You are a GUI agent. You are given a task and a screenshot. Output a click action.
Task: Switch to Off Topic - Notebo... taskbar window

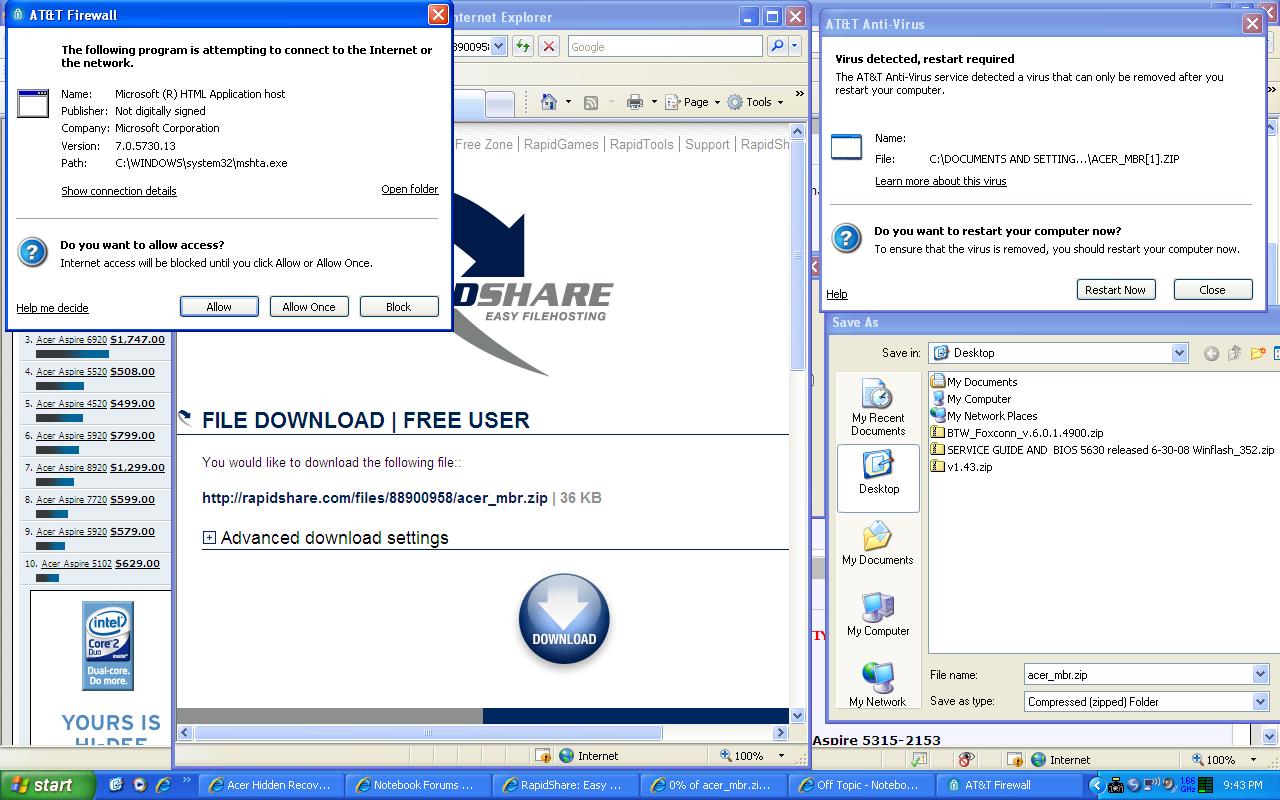pyautogui.click(x=859, y=785)
